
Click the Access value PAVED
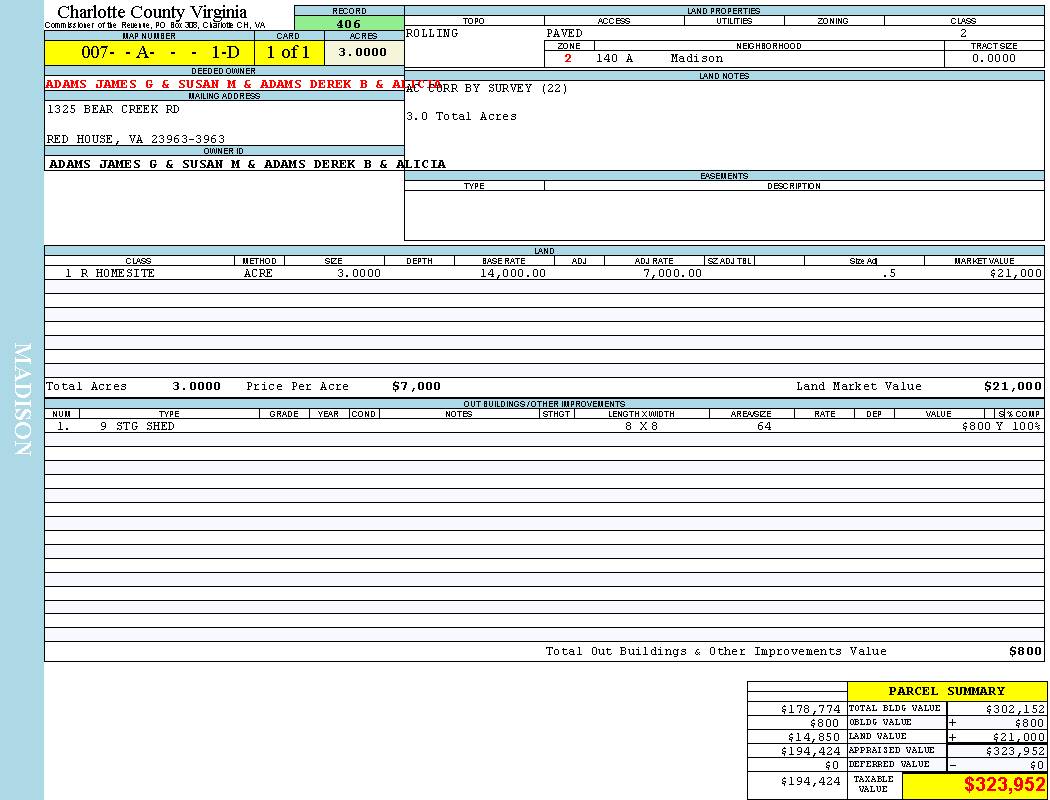tap(564, 33)
